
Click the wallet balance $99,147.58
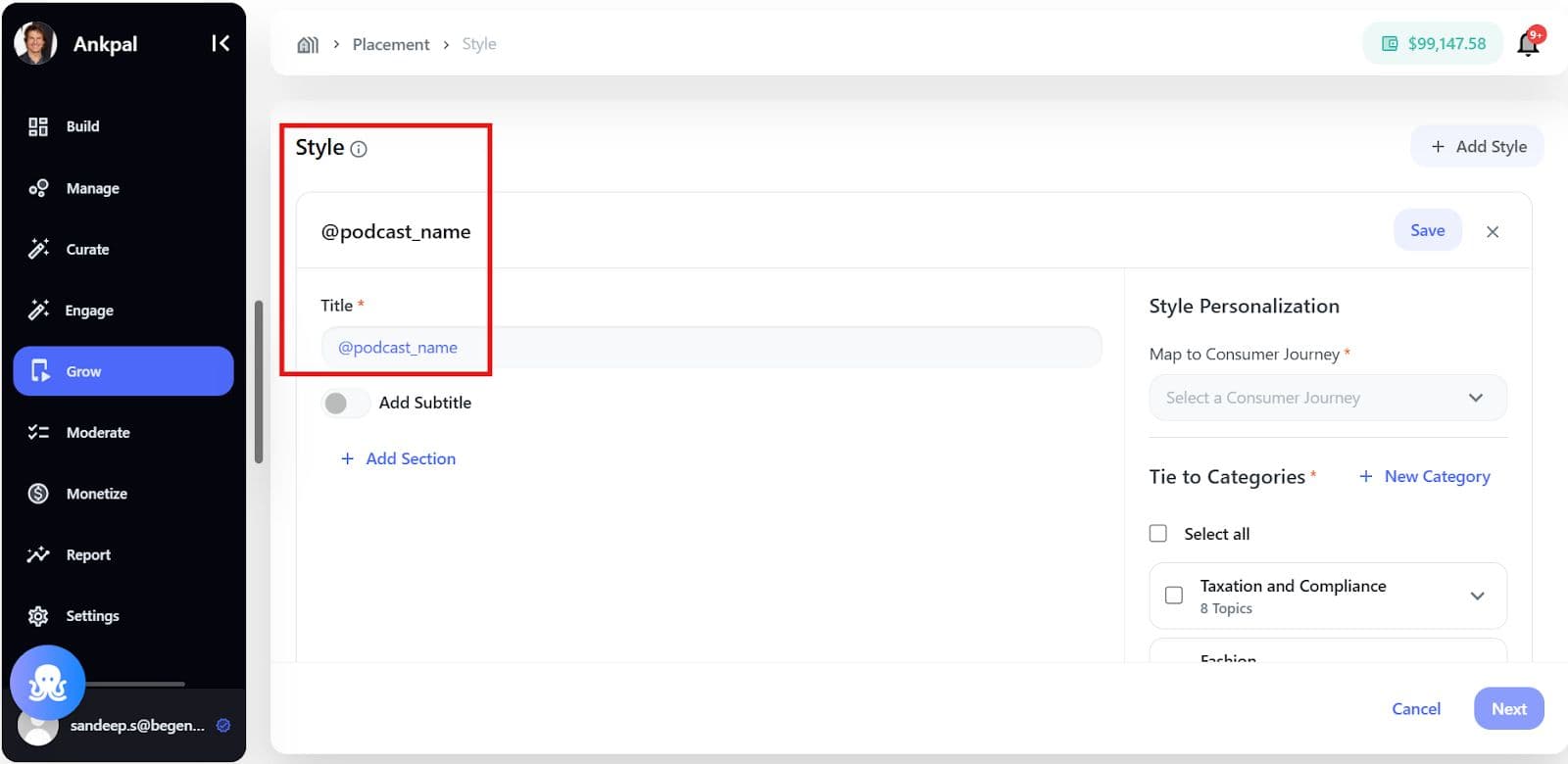point(1433,44)
